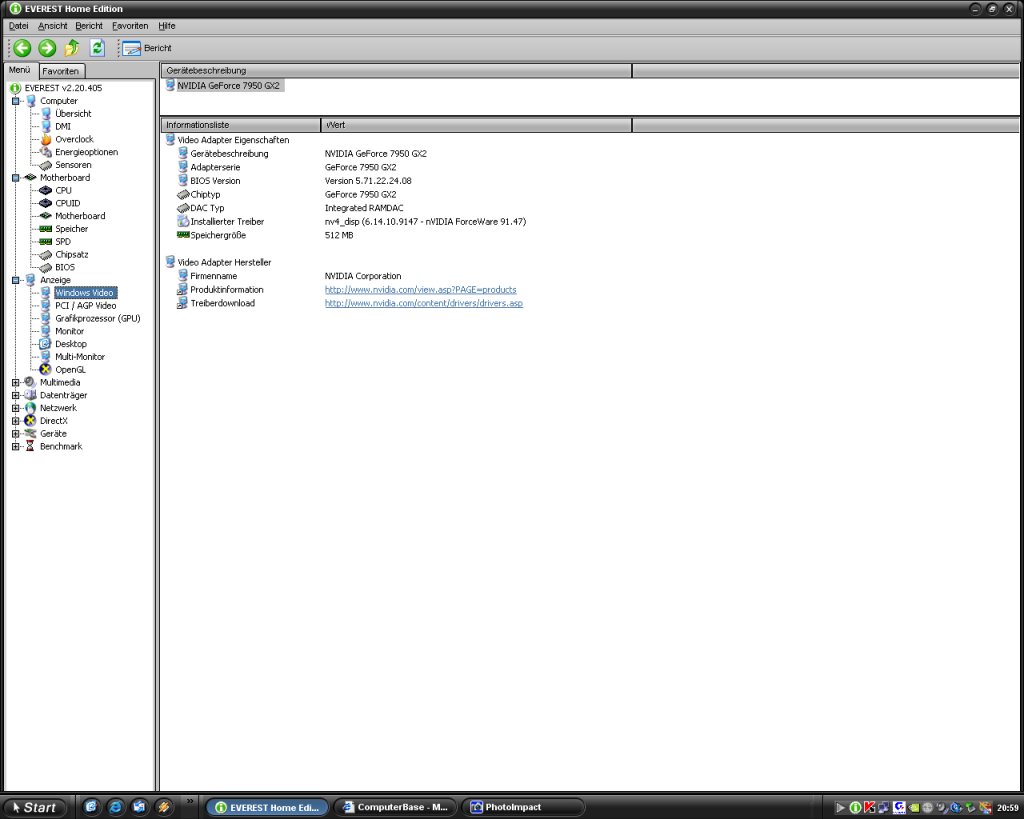Select the Windows Video tree item
Image resolution: width=1024 pixels, height=819 pixels.
pyautogui.click(x=85, y=293)
